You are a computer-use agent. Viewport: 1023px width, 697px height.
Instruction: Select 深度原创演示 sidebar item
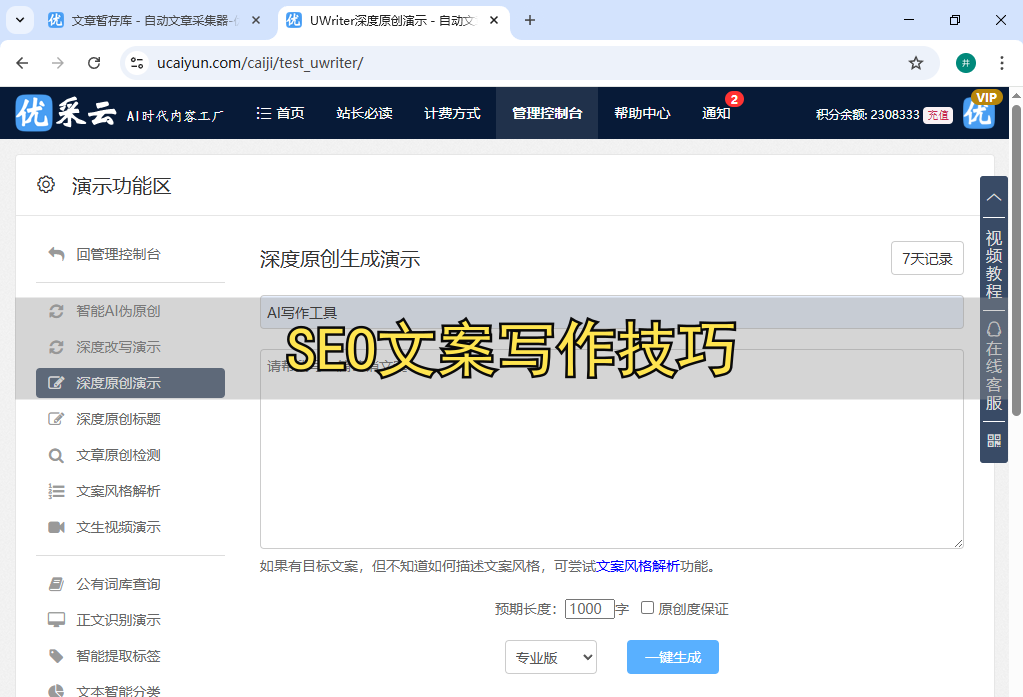130,382
